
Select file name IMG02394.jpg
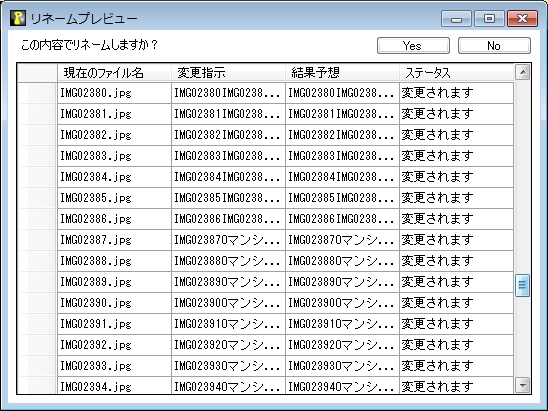115,385
